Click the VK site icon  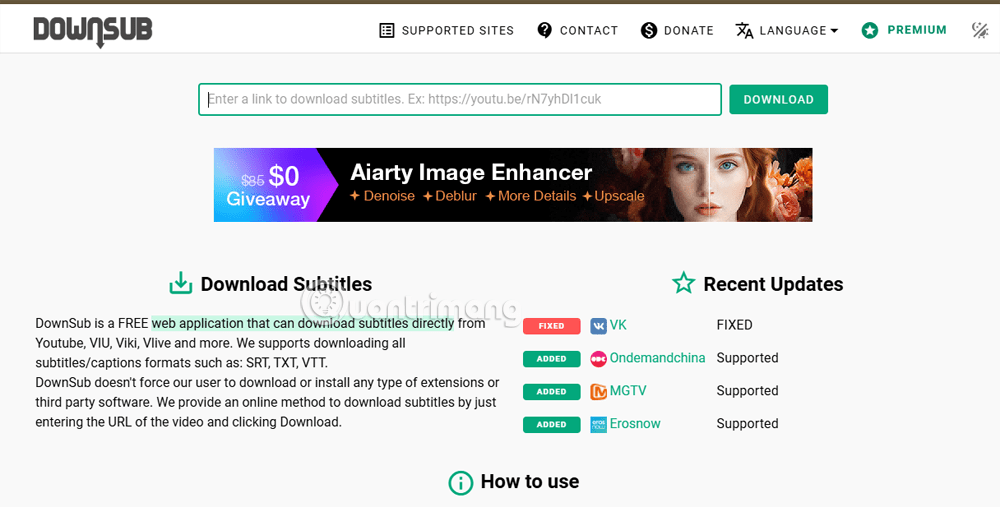(x=598, y=326)
